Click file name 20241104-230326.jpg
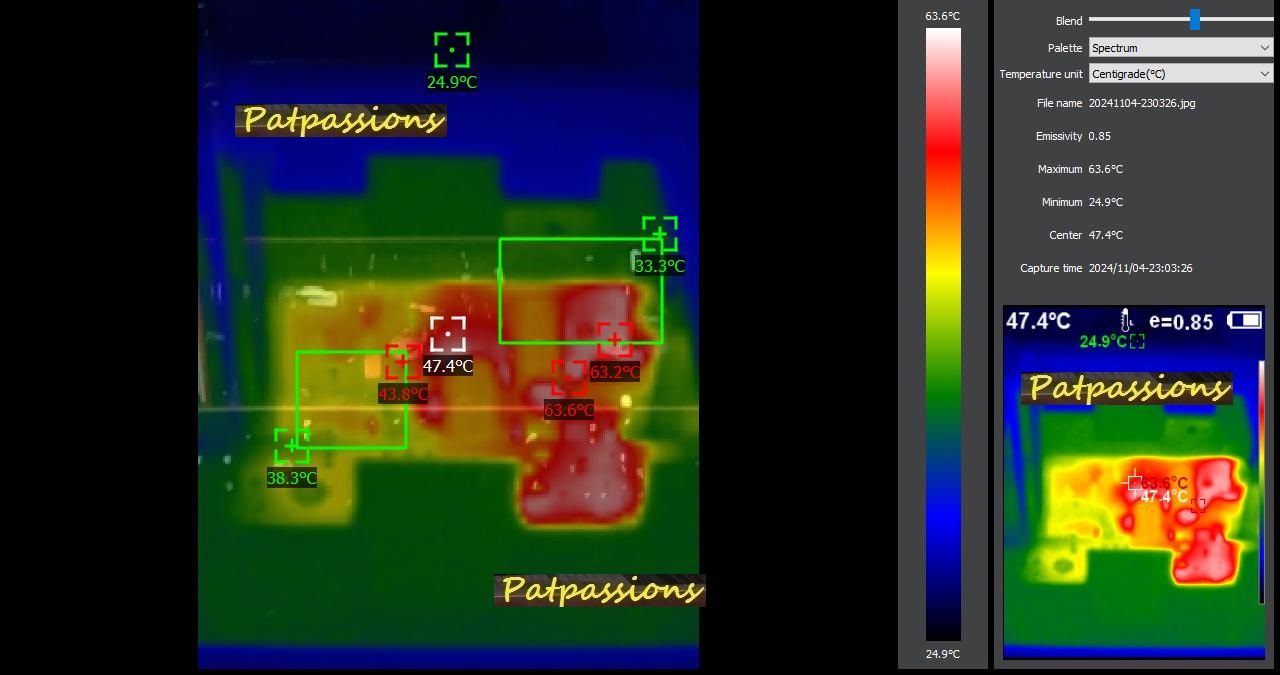The height and width of the screenshot is (675, 1280). click(x=1142, y=103)
